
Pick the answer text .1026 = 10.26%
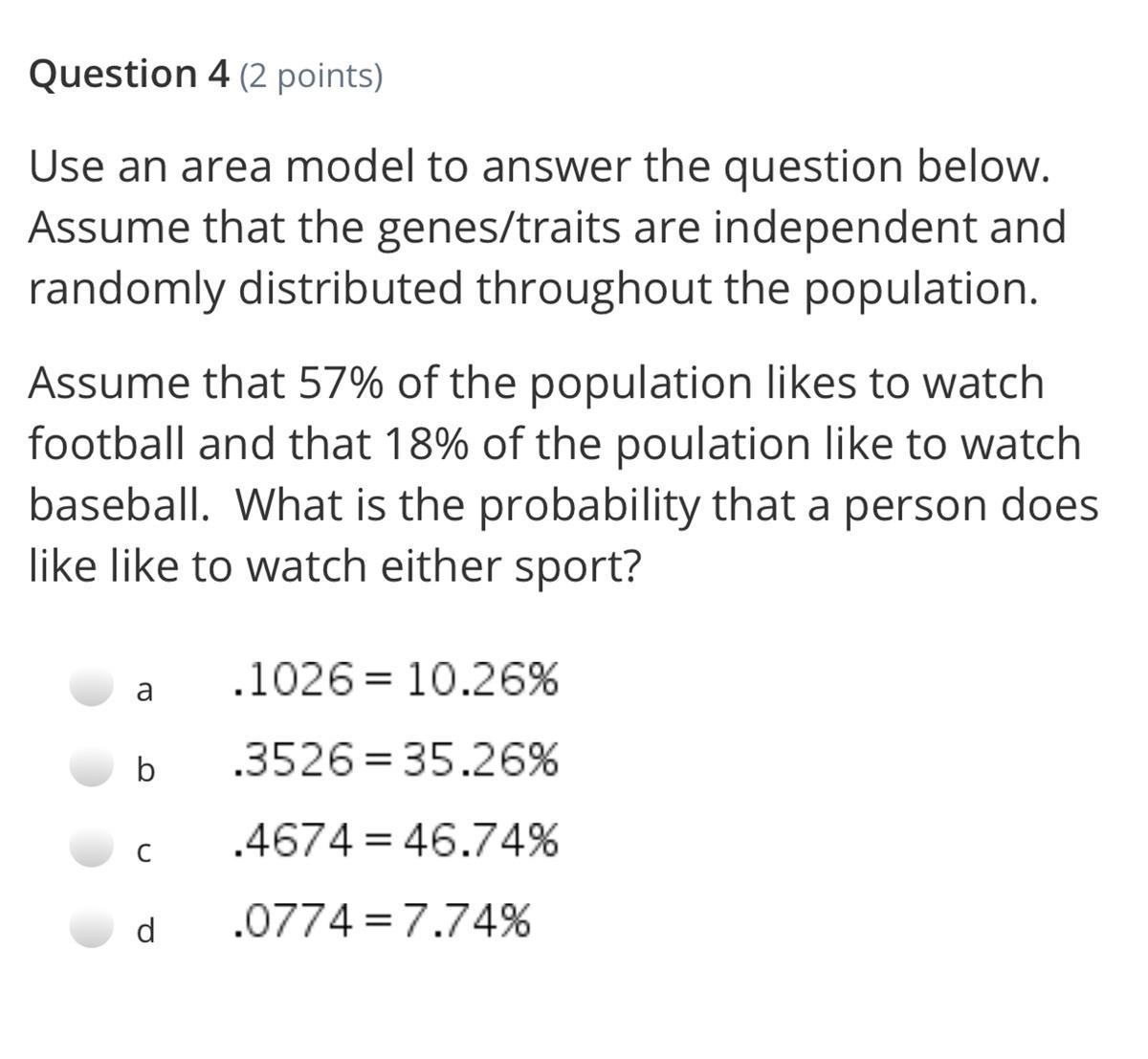coord(395,681)
